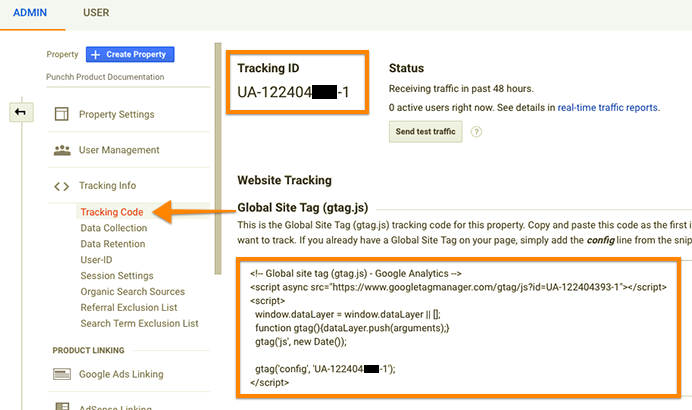Viewport: 692px width, 410px height.
Task: Click the Create Property button
Action: point(130,54)
